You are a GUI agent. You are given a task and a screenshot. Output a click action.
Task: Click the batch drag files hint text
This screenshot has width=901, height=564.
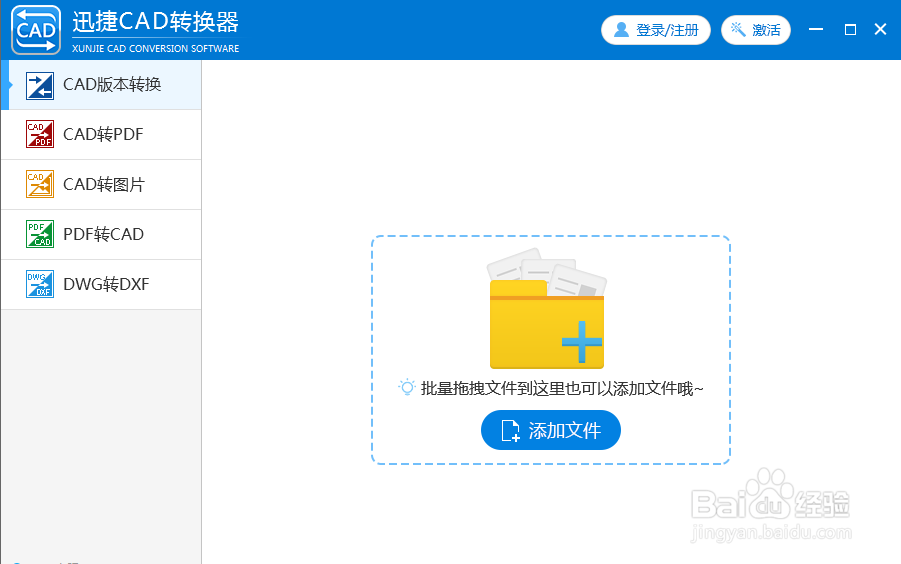(562, 389)
